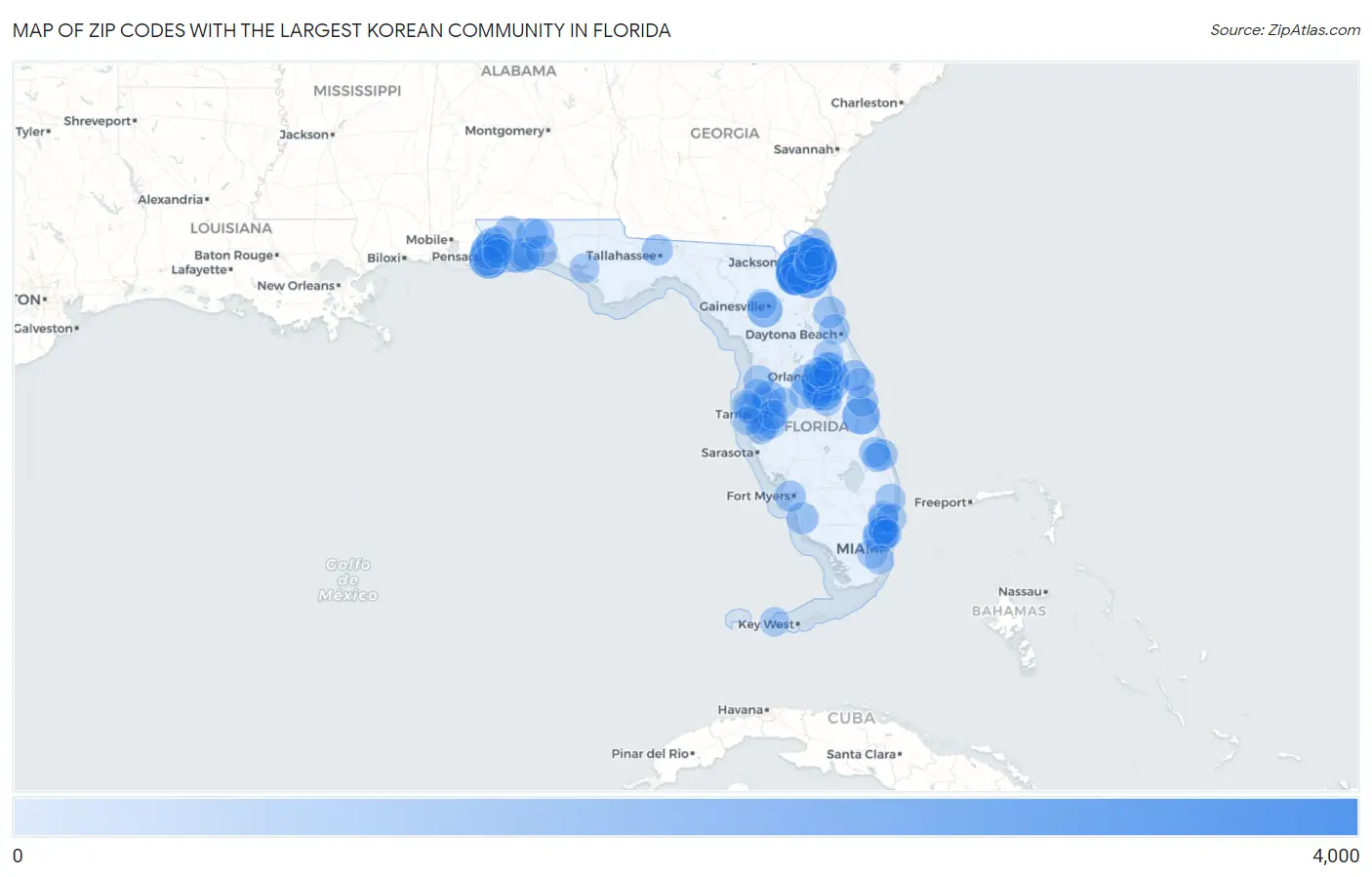Click the Daytona Beach label
The image size is (1372, 877).
(791, 335)
